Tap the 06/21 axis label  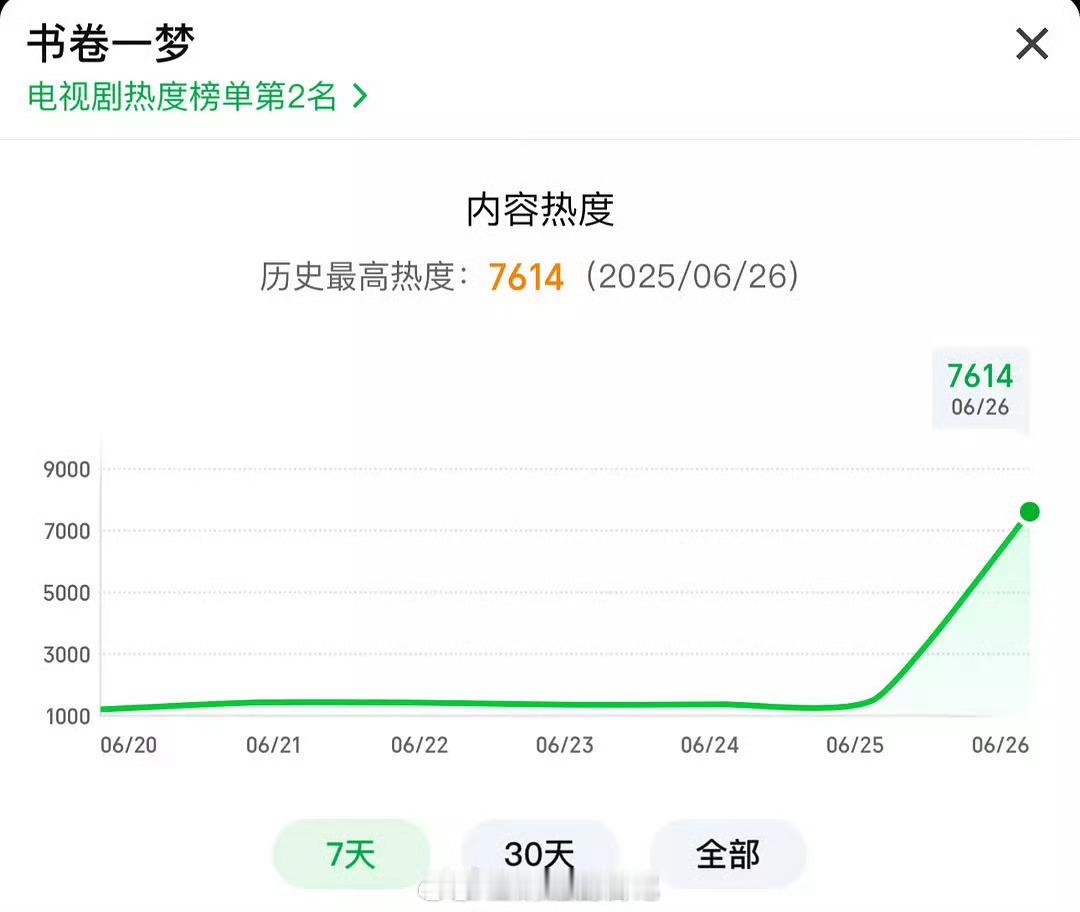click(x=273, y=745)
